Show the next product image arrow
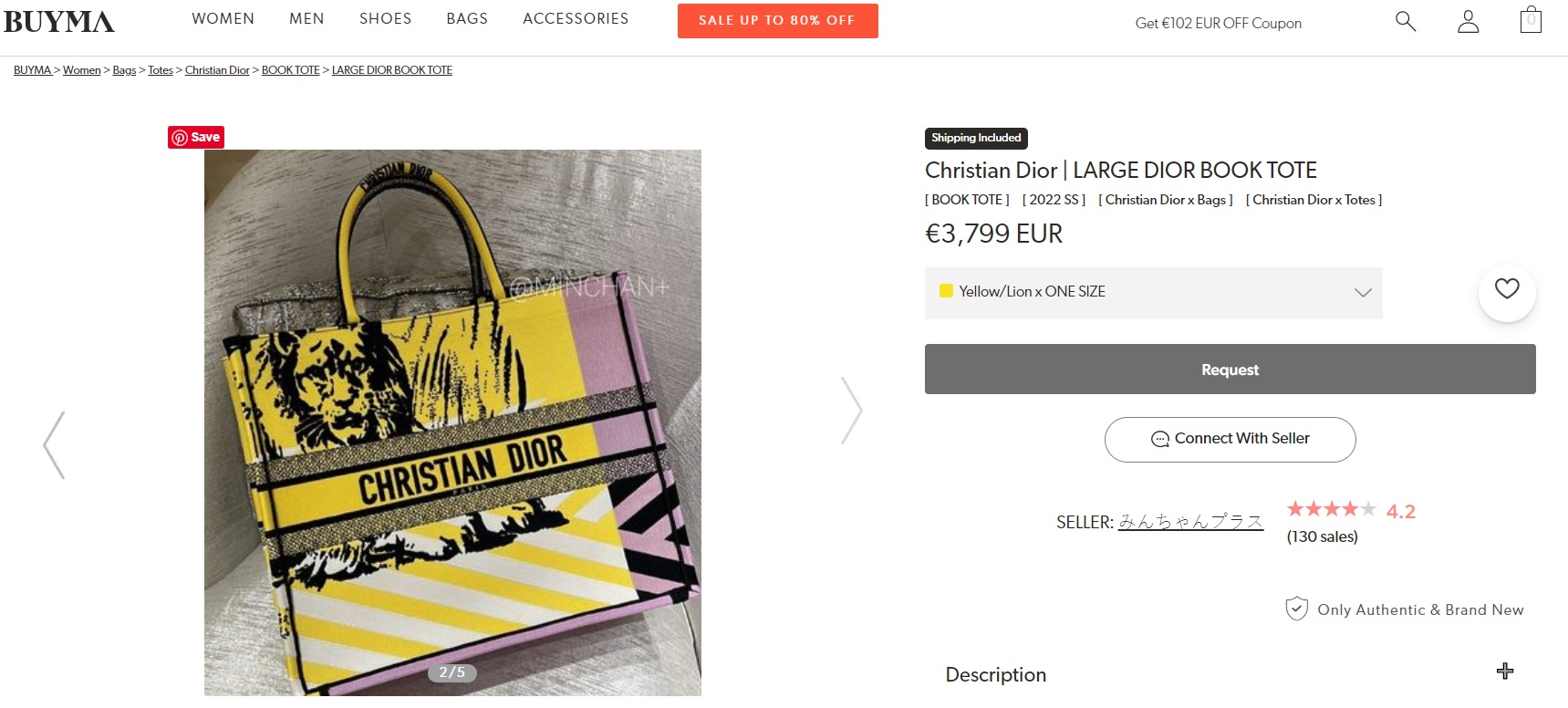 coord(851,411)
